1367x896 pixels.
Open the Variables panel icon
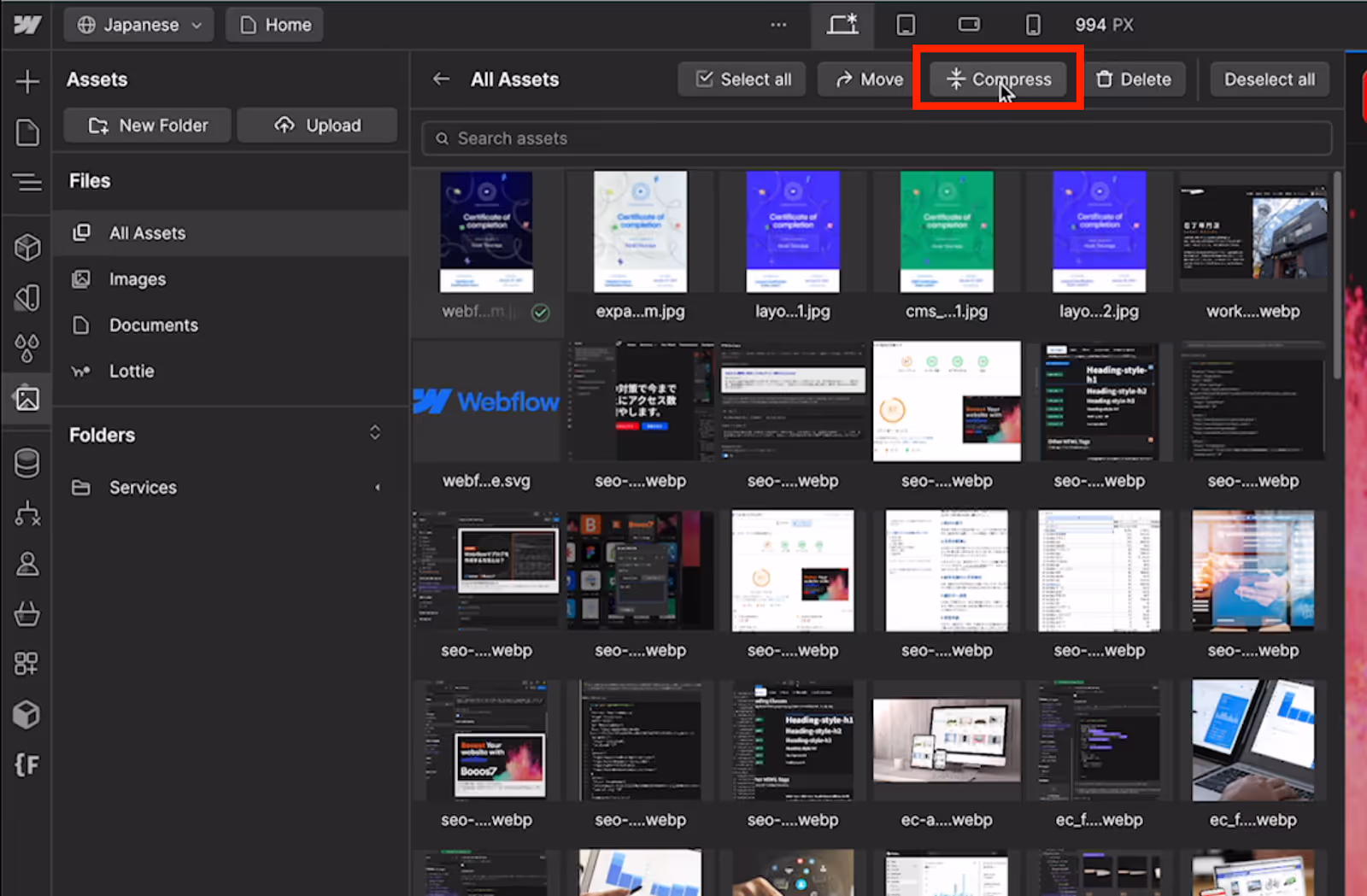pyautogui.click(x=27, y=297)
